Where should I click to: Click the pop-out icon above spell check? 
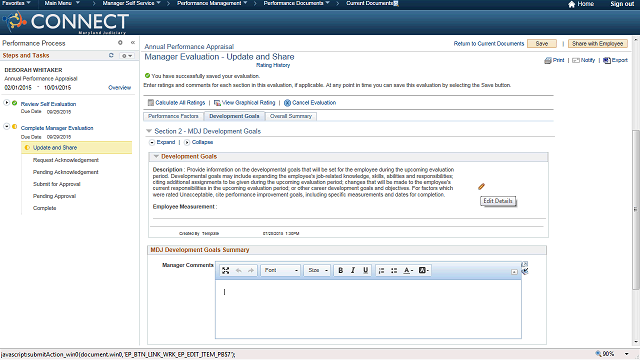click(x=525, y=264)
